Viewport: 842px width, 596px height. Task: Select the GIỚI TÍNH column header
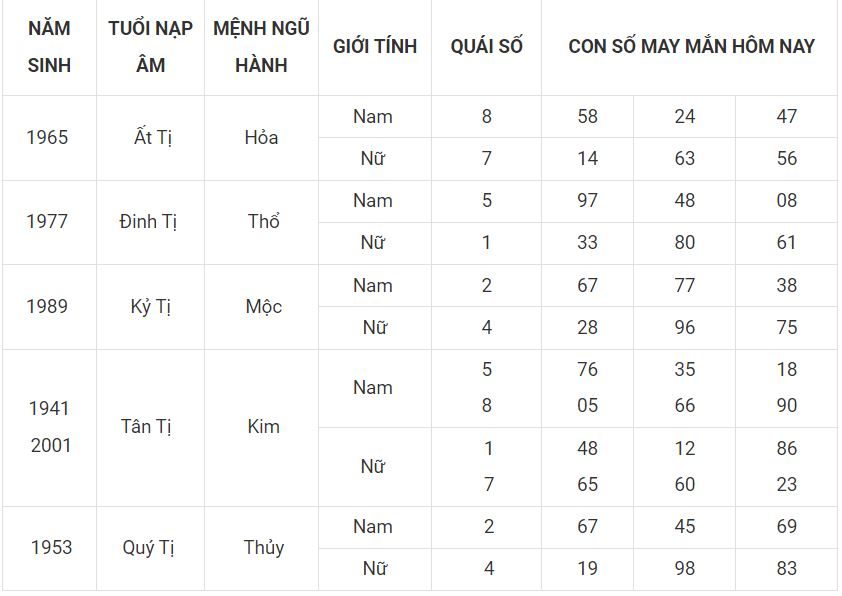[375, 47]
